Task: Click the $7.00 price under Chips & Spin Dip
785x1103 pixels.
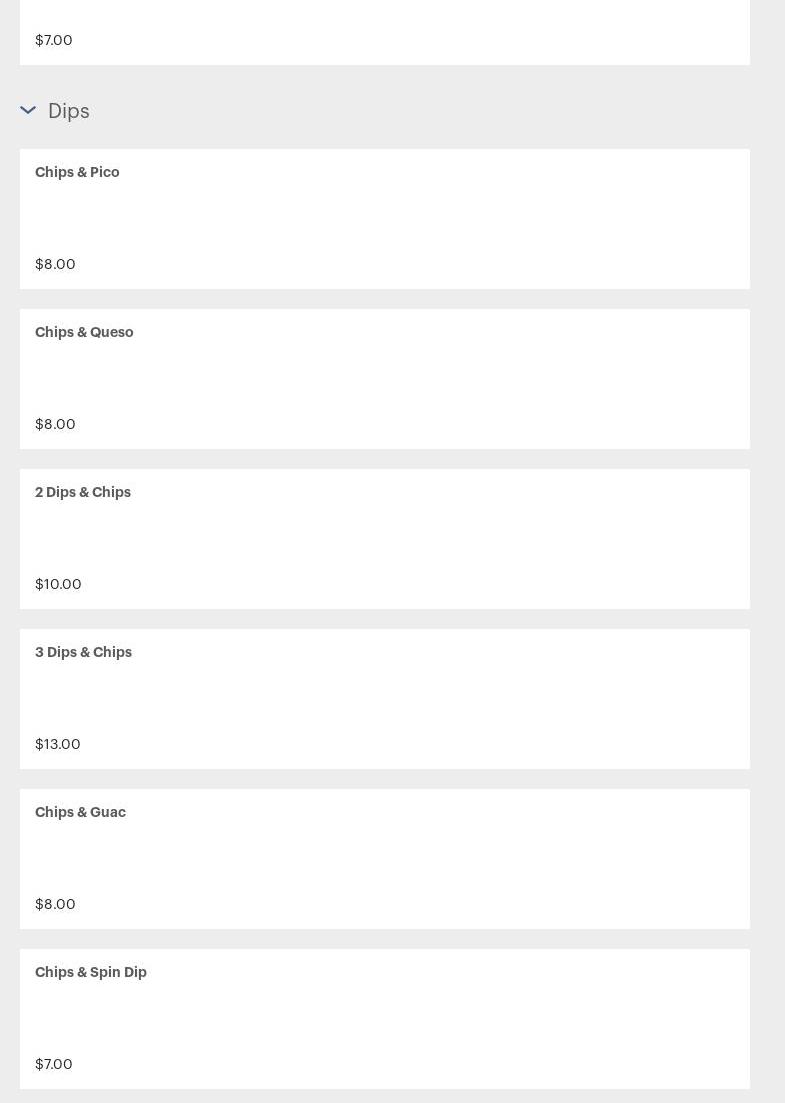Action: (54, 1064)
